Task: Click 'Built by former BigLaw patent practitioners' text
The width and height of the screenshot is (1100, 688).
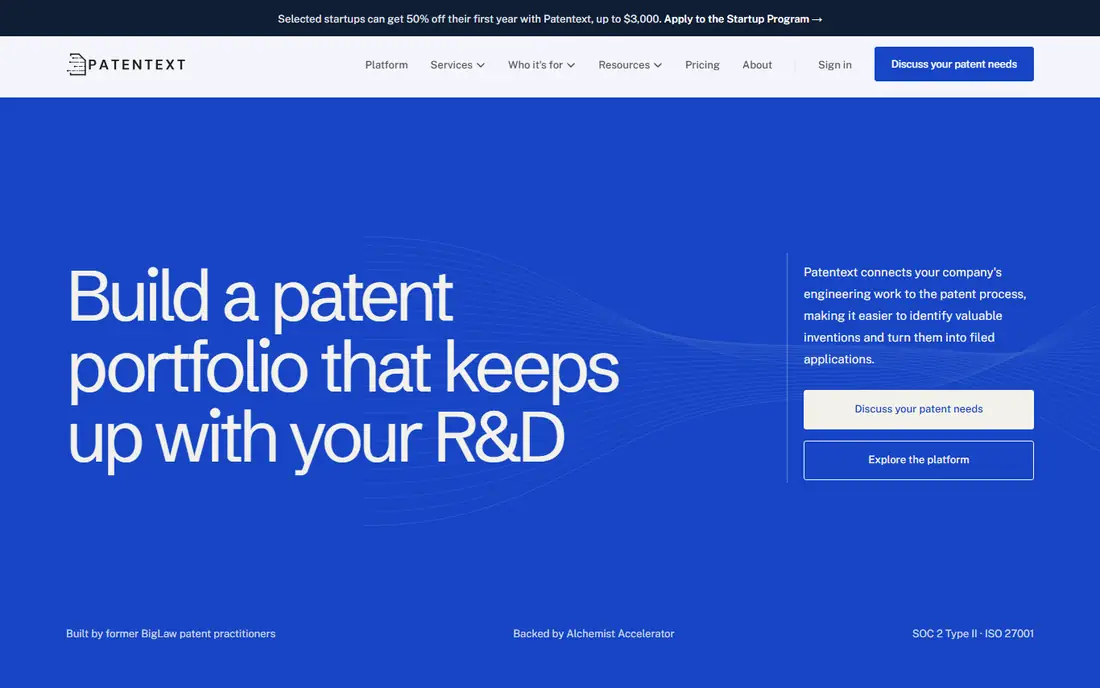Action: 170,633
